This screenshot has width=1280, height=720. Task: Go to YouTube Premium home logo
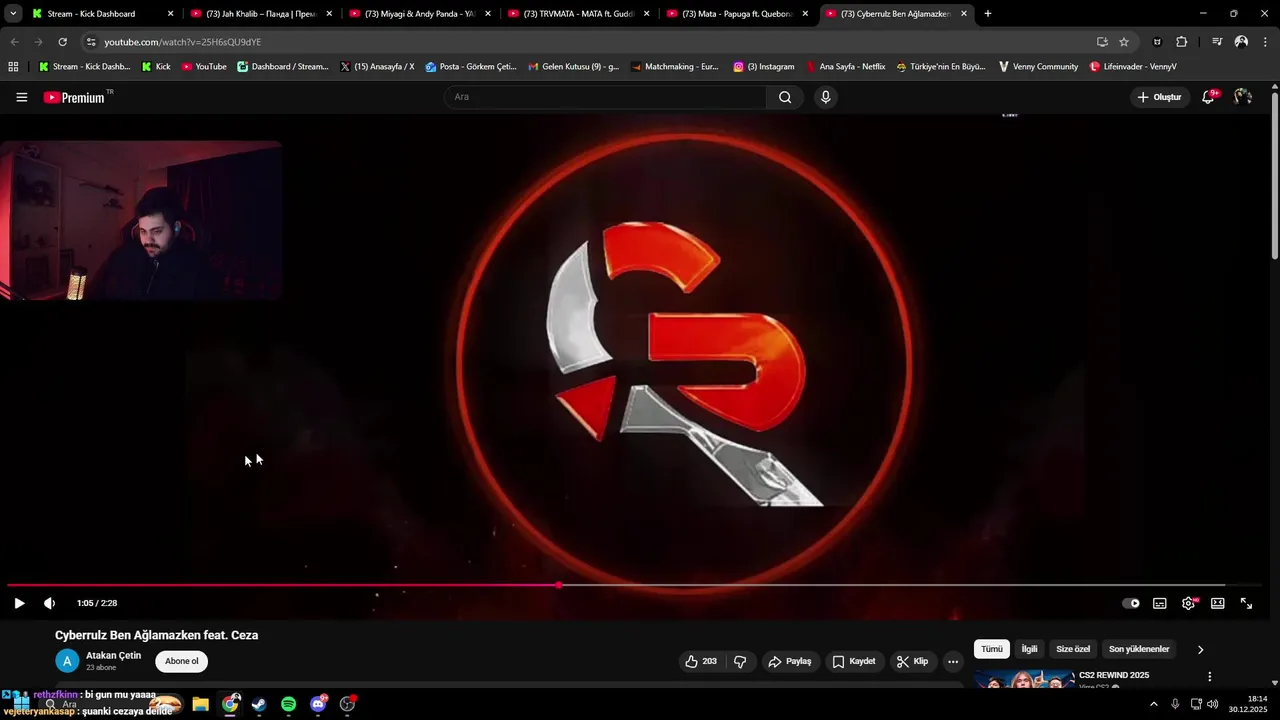pyautogui.click(x=74, y=97)
